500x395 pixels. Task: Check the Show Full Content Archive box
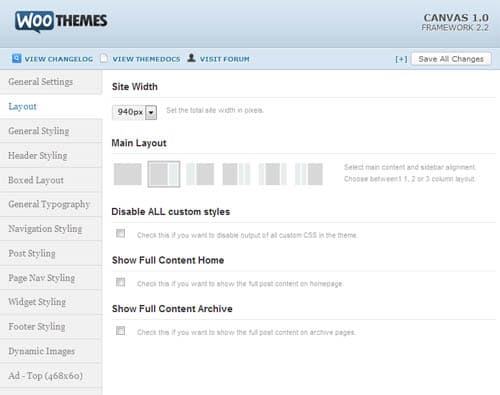(x=120, y=331)
